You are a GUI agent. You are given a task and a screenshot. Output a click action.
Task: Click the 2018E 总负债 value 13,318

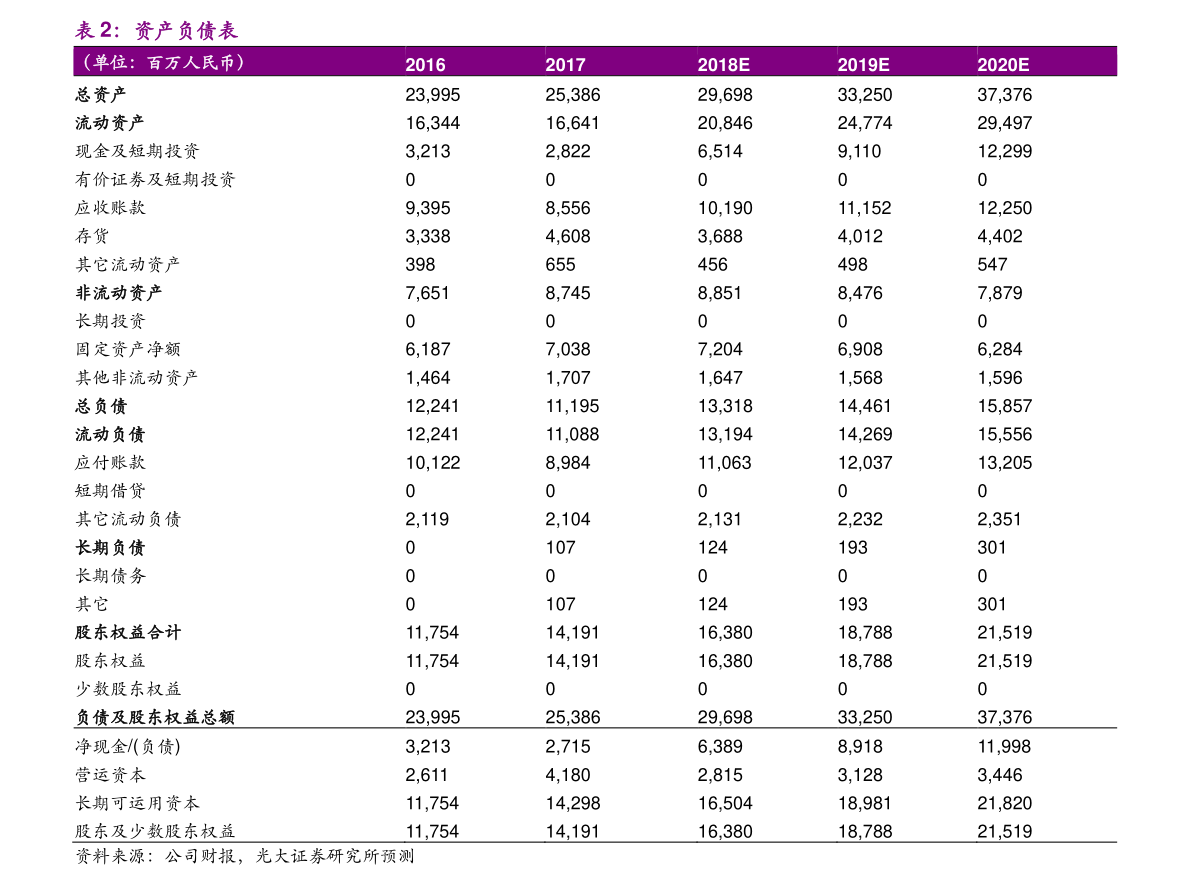pos(725,406)
